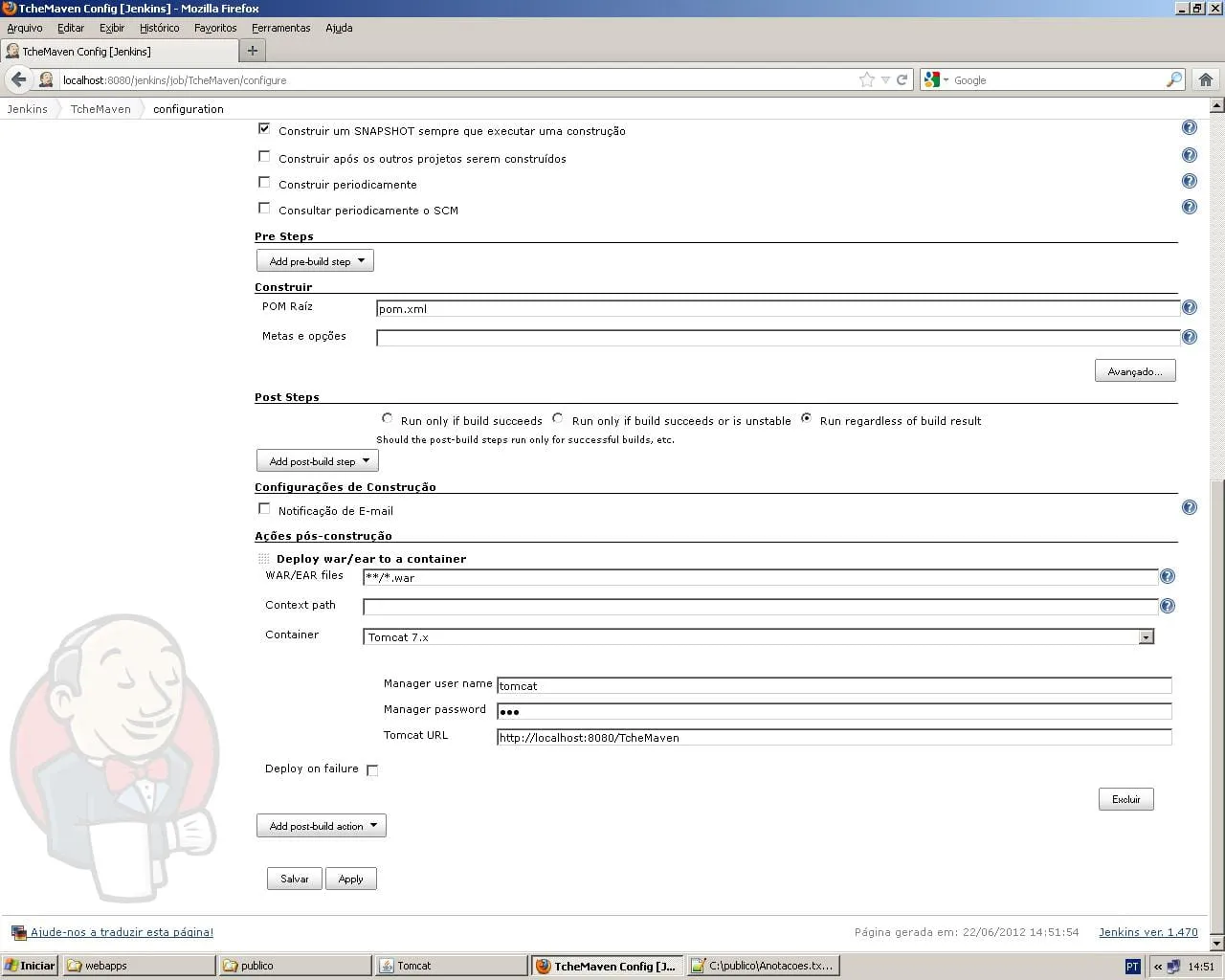
Task: Open the Ferramentas menu
Action: pyautogui.click(x=281, y=28)
